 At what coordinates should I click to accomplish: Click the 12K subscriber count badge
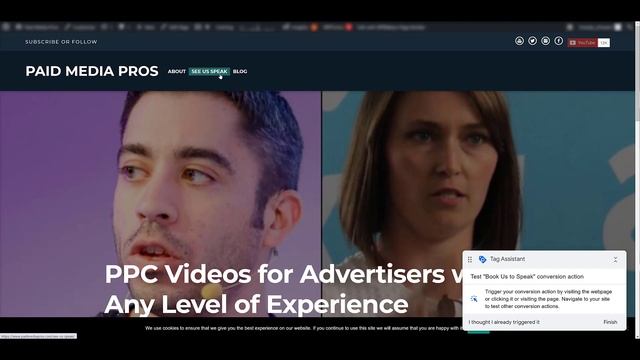coord(604,42)
